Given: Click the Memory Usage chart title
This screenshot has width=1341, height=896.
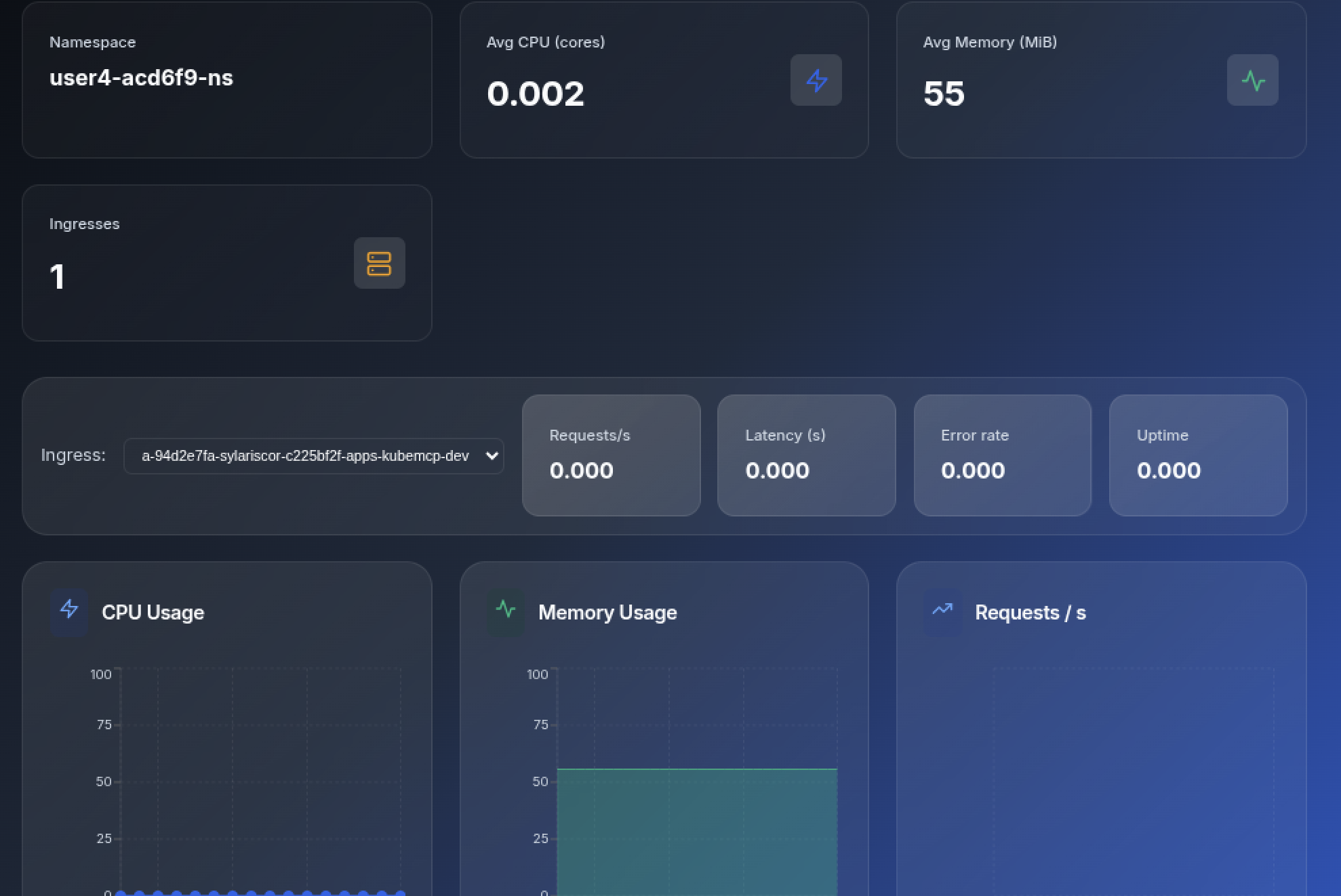Looking at the screenshot, I should (x=607, y=613).
